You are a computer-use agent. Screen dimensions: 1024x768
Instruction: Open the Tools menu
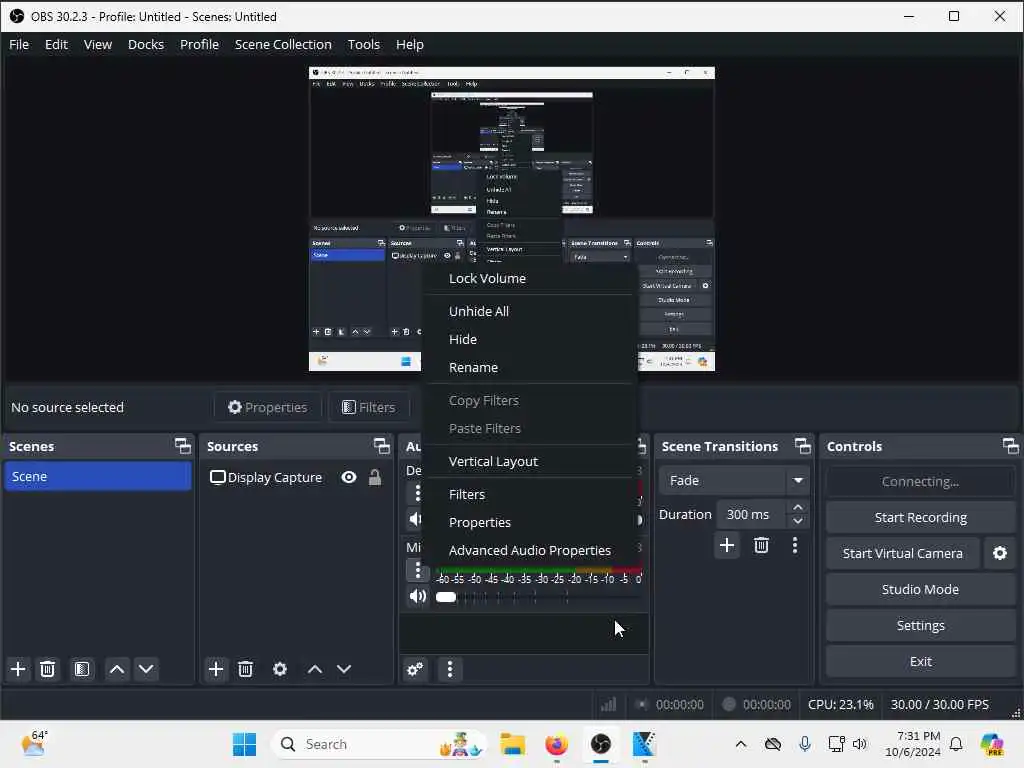pyautogui.click(x=364, y=44)
